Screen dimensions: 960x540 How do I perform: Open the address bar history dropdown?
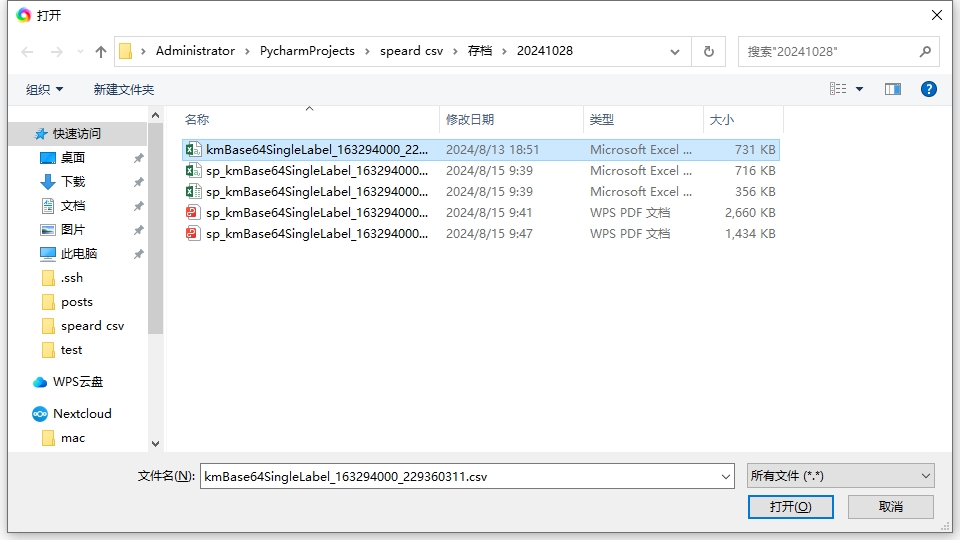pos(677,51)
